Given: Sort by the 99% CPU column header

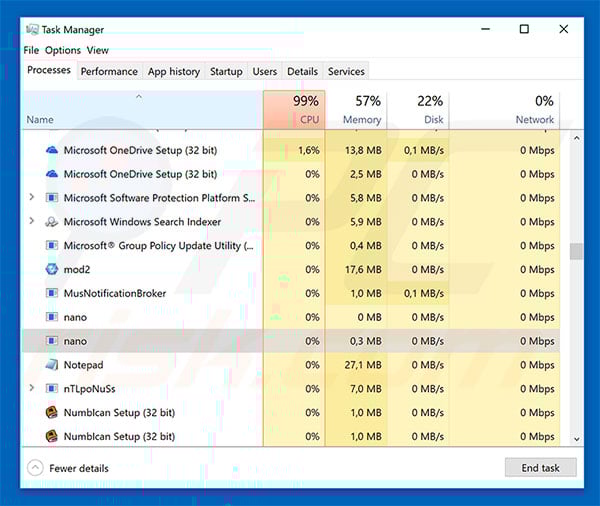Looking at the screenshot, I should [294, 110].
